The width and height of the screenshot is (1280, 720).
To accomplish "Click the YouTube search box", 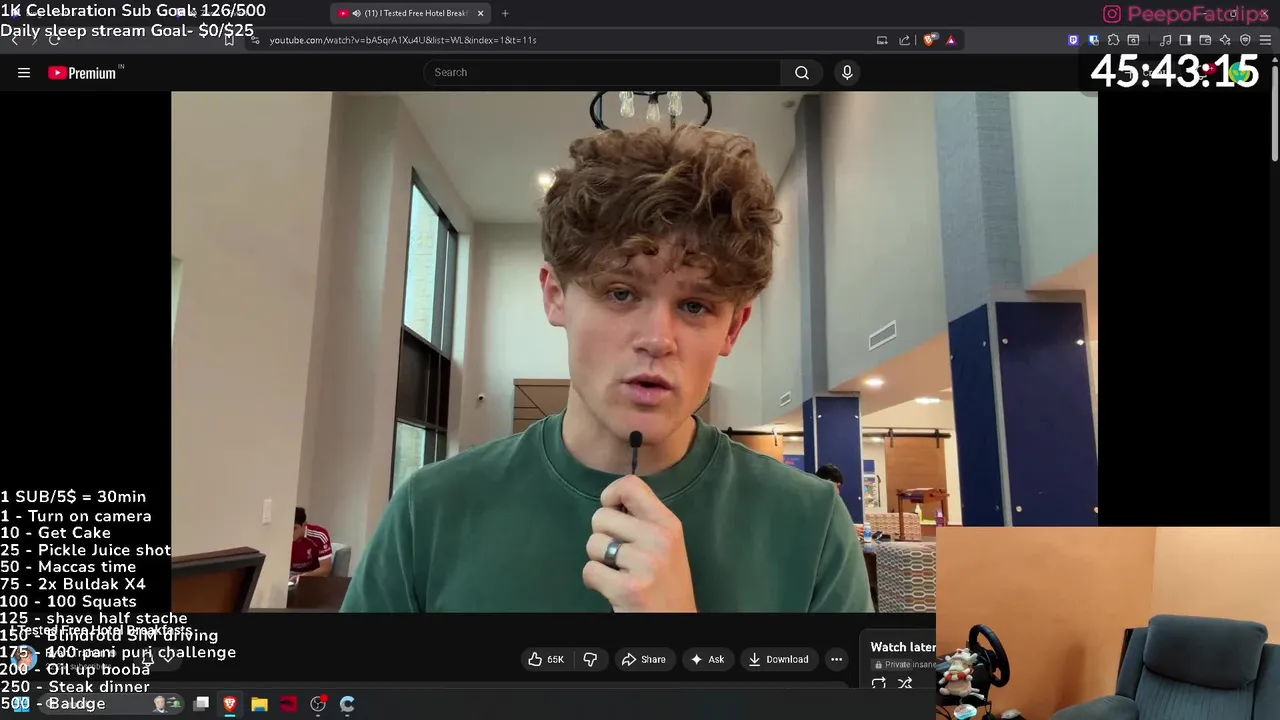I will 603,72.
